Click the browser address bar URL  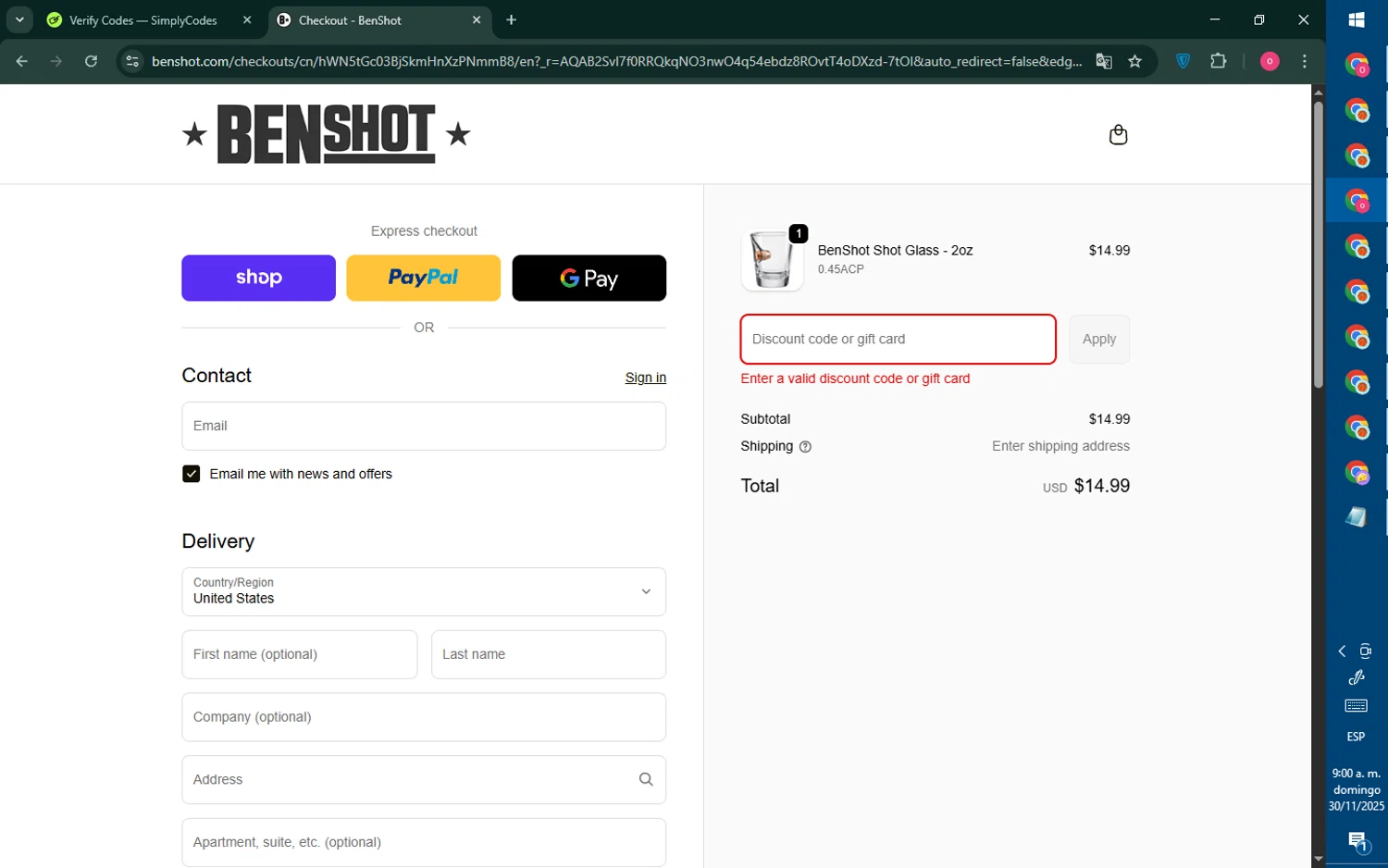(616, 61)
